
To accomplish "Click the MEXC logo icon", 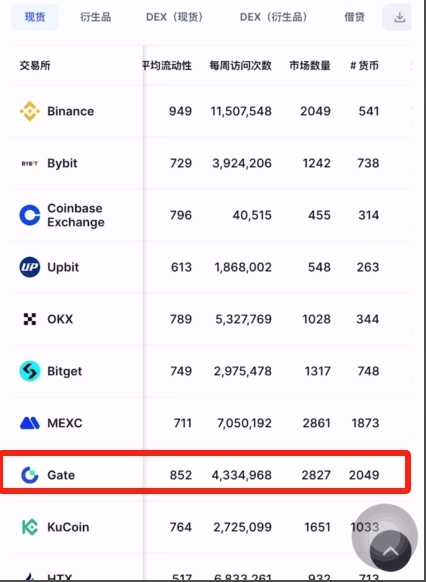I will tap(30, 423).
